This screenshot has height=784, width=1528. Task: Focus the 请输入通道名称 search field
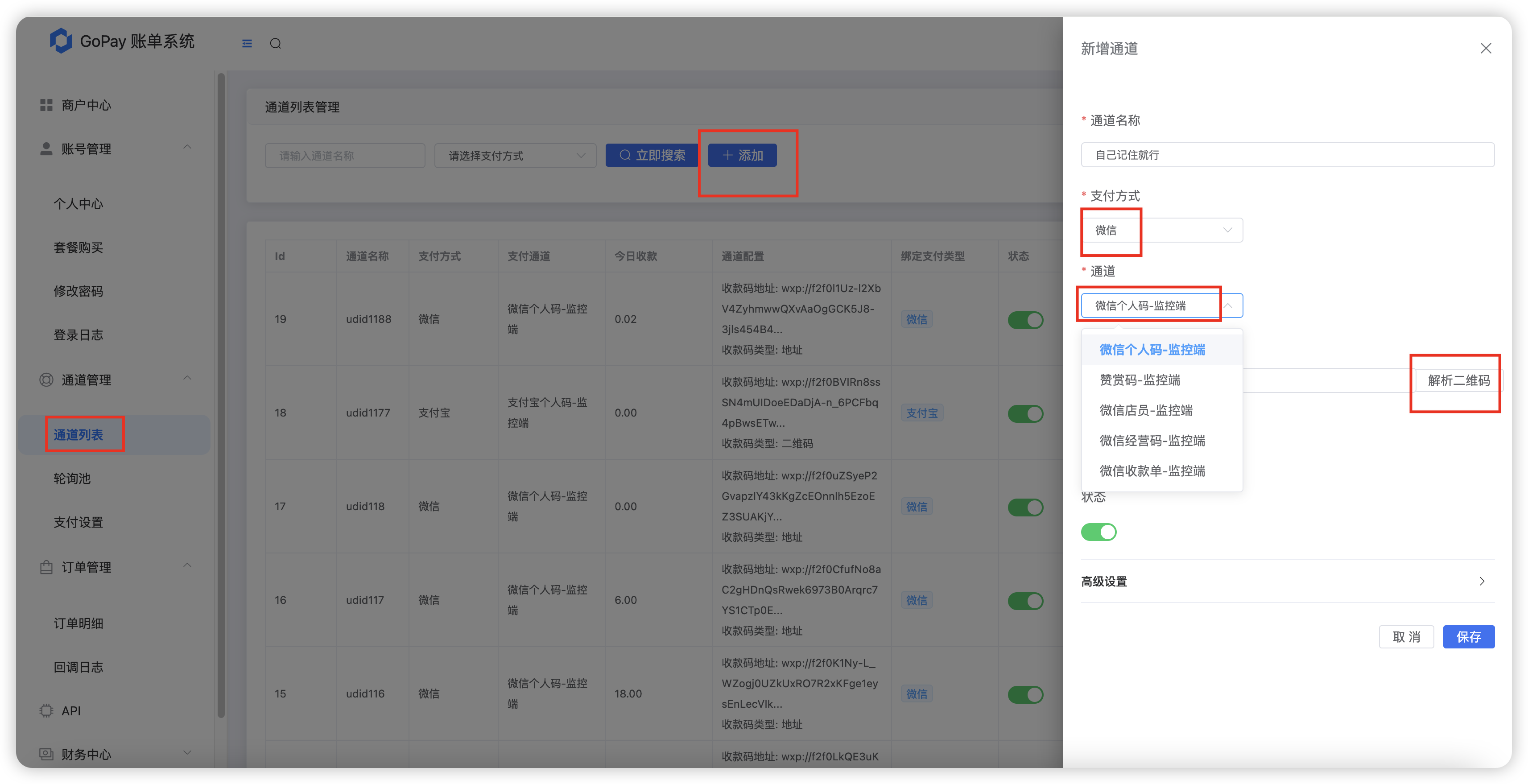pos(345,155)
